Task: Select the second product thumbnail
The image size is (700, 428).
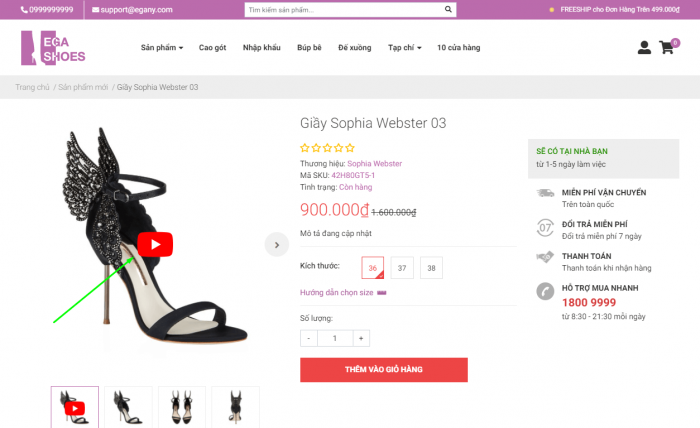Action: [x=128, y=406]
